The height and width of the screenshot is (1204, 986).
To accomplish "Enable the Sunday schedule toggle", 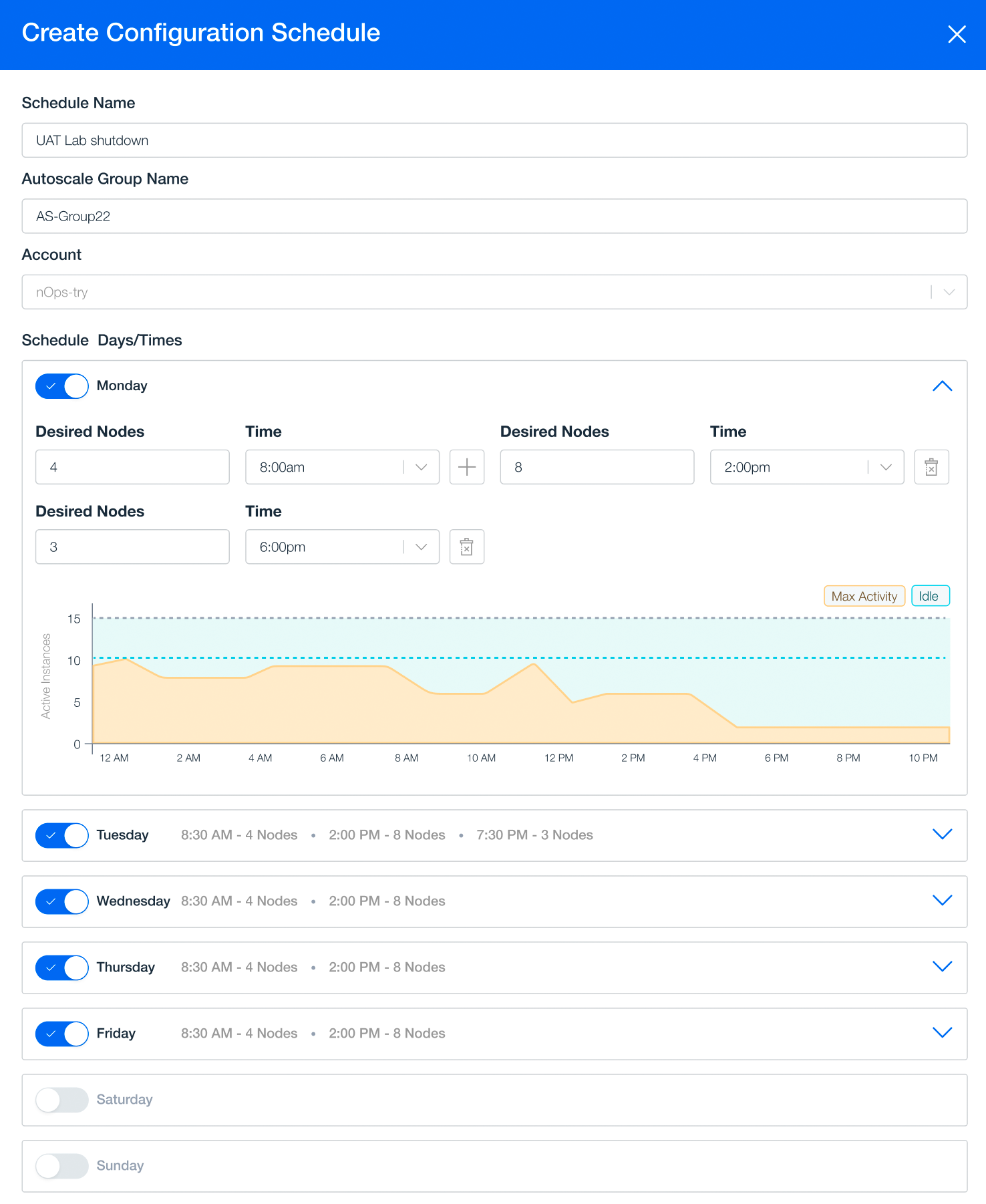I will pos(62,1166).
